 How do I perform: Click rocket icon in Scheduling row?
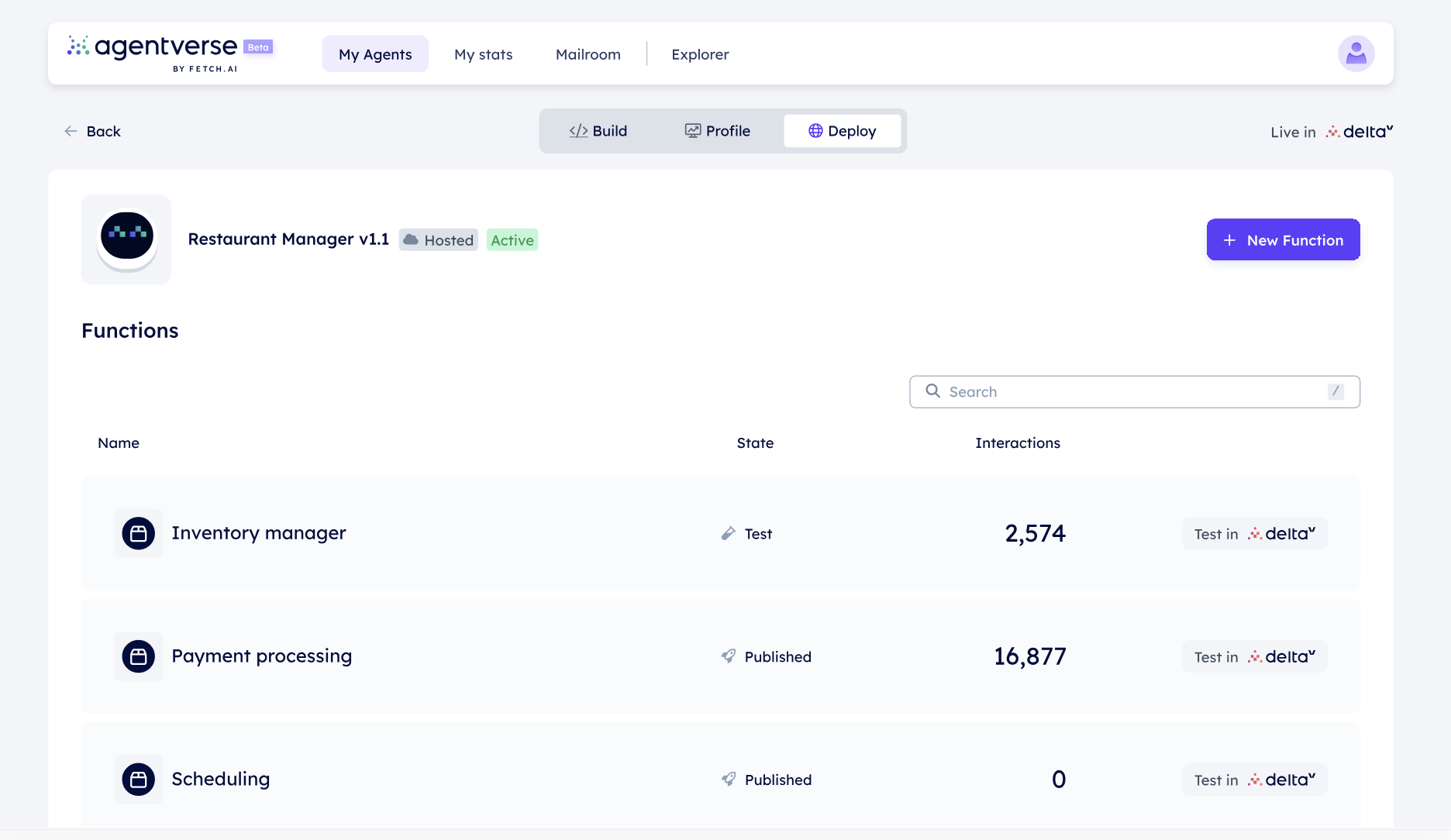(x=728, y=779)
